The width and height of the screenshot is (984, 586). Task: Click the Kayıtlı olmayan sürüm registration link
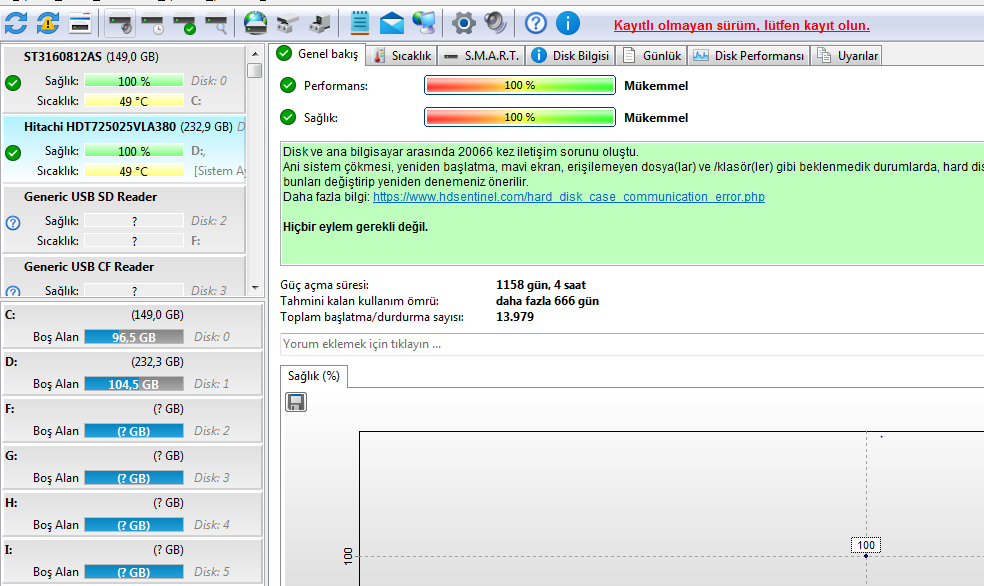741,26
